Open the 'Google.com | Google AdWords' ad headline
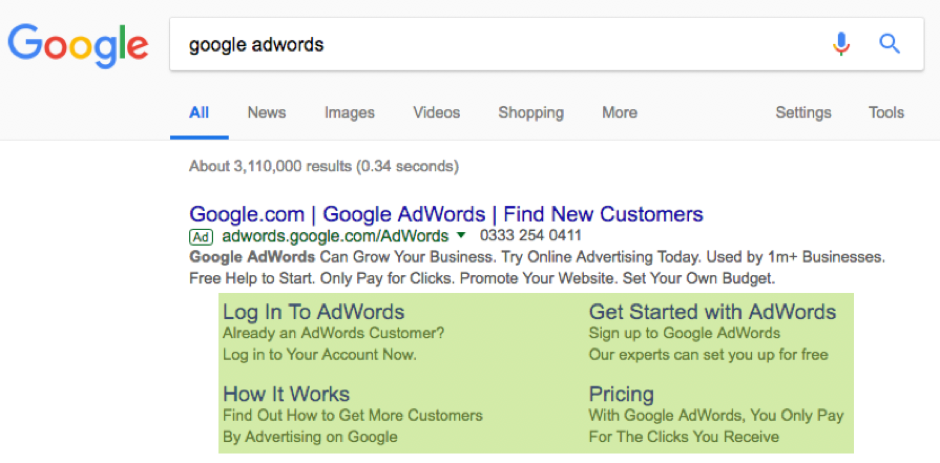 (446, 214)
